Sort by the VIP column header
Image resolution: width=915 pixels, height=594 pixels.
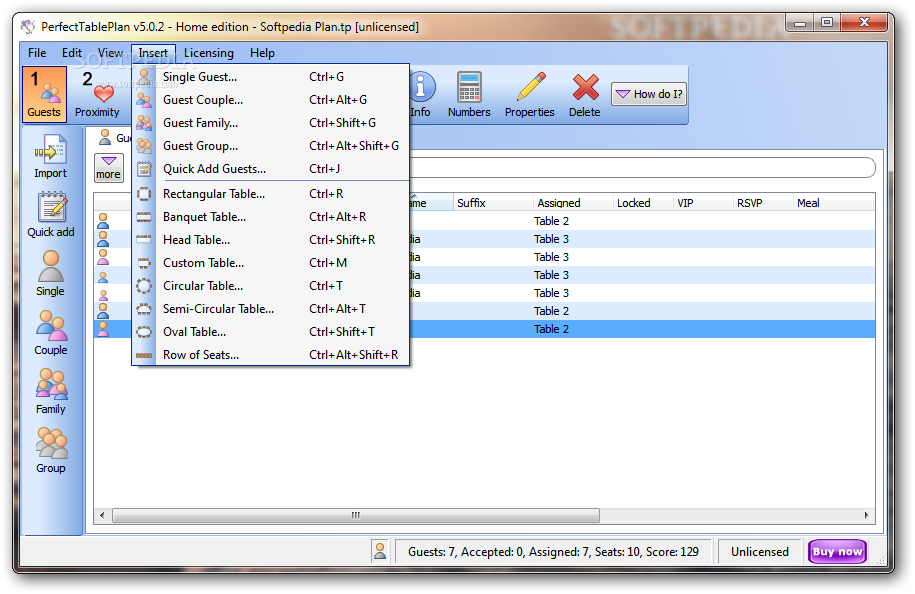[703, 202]
